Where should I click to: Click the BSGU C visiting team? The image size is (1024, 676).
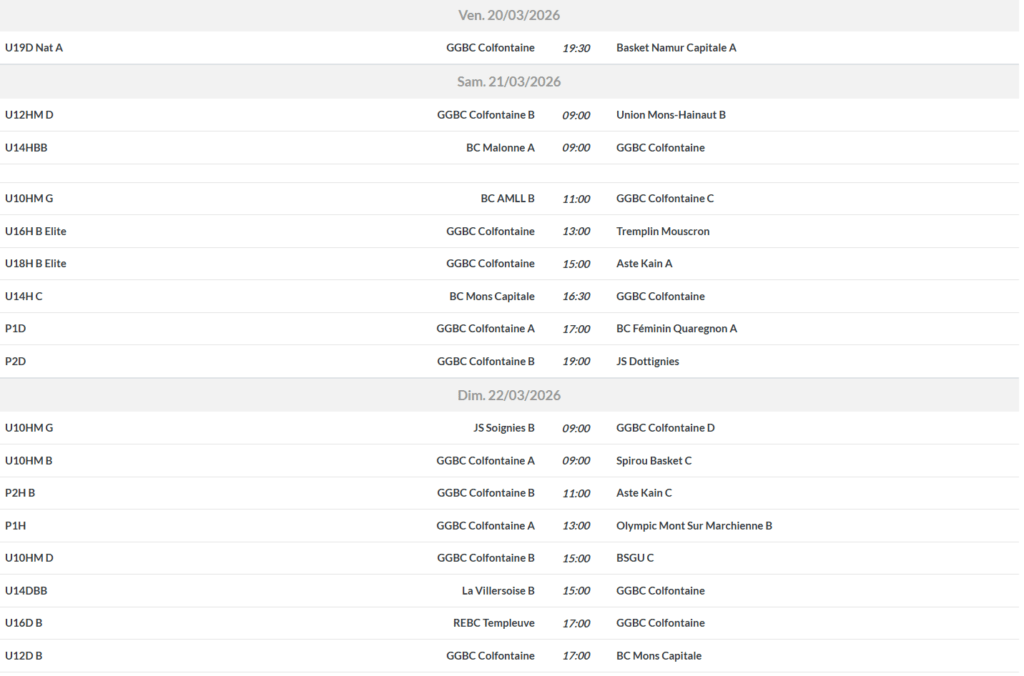(x=635, y=558)
